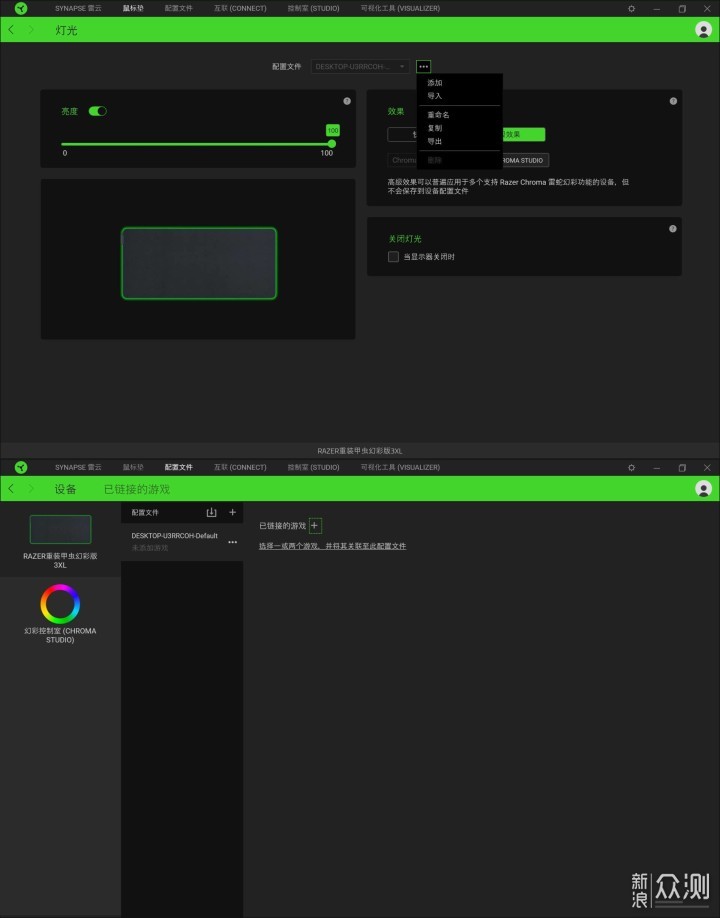Select the 设备 sub-tab in lower window
720x918 pixels.
pyautogui.click(x=66, y=489)
